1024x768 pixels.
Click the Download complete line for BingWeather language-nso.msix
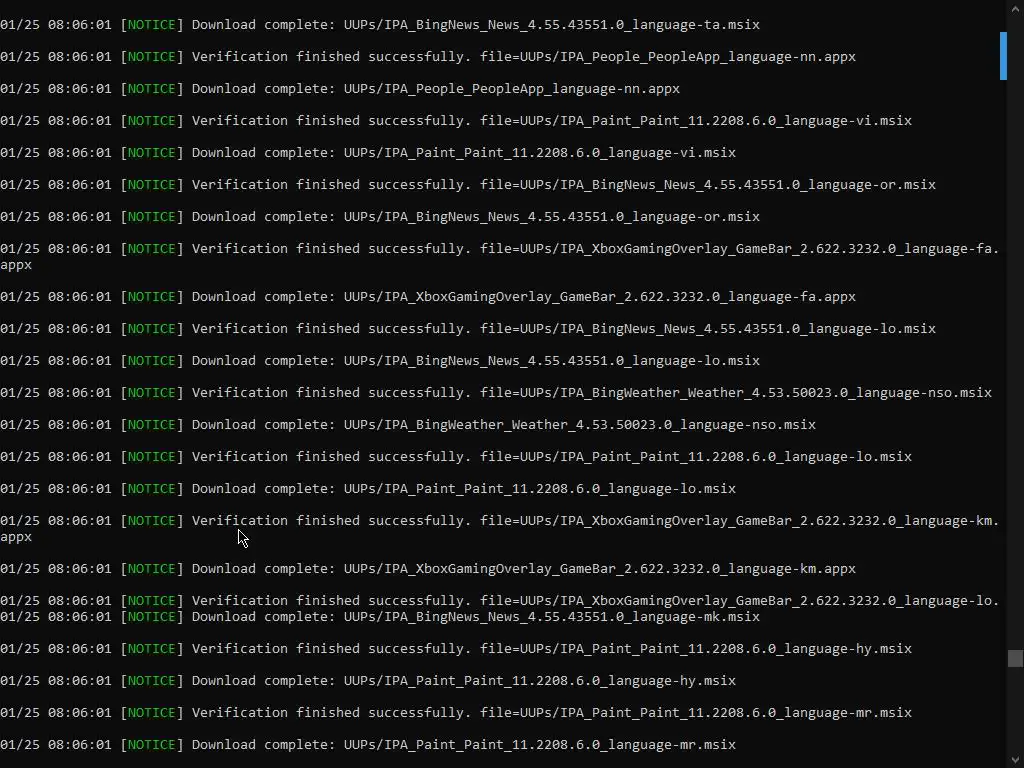click(x=408, y=425)
